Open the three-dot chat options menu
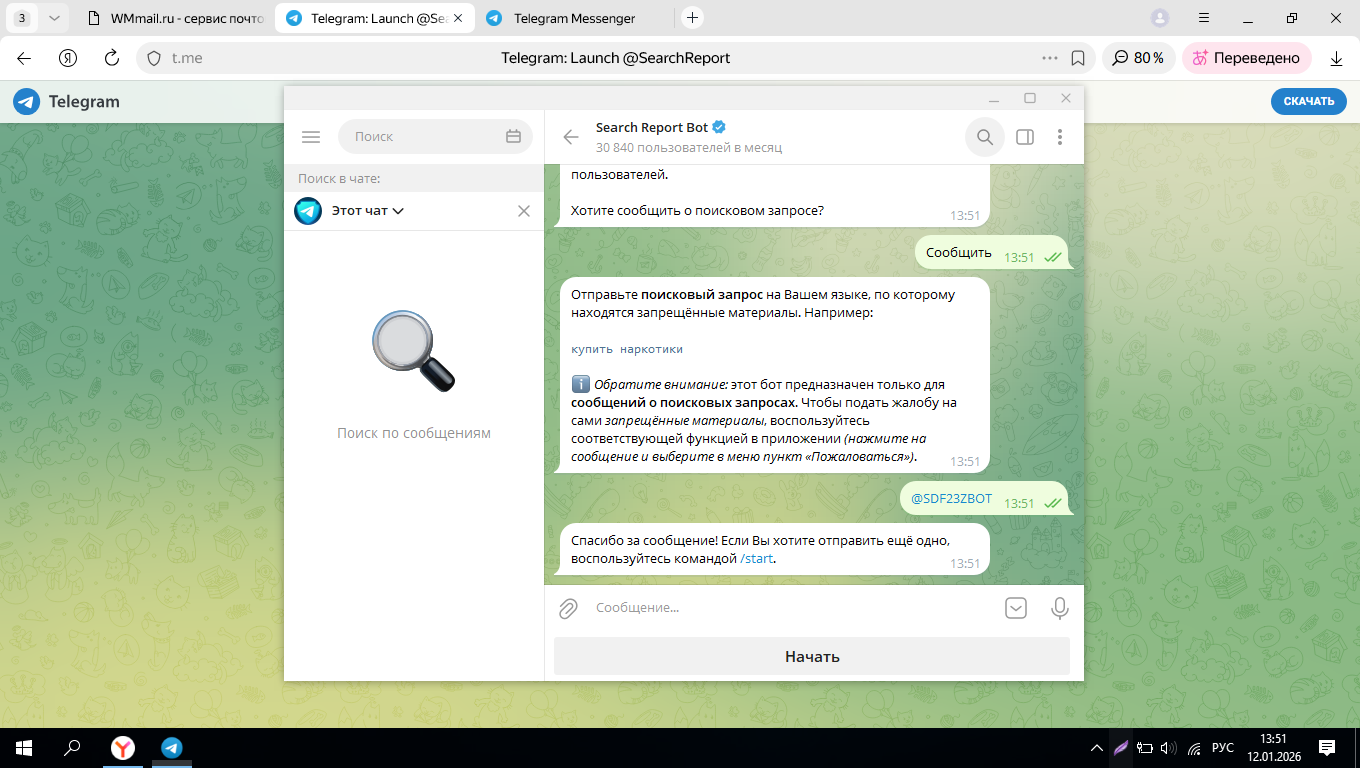 click(1060, 137)
